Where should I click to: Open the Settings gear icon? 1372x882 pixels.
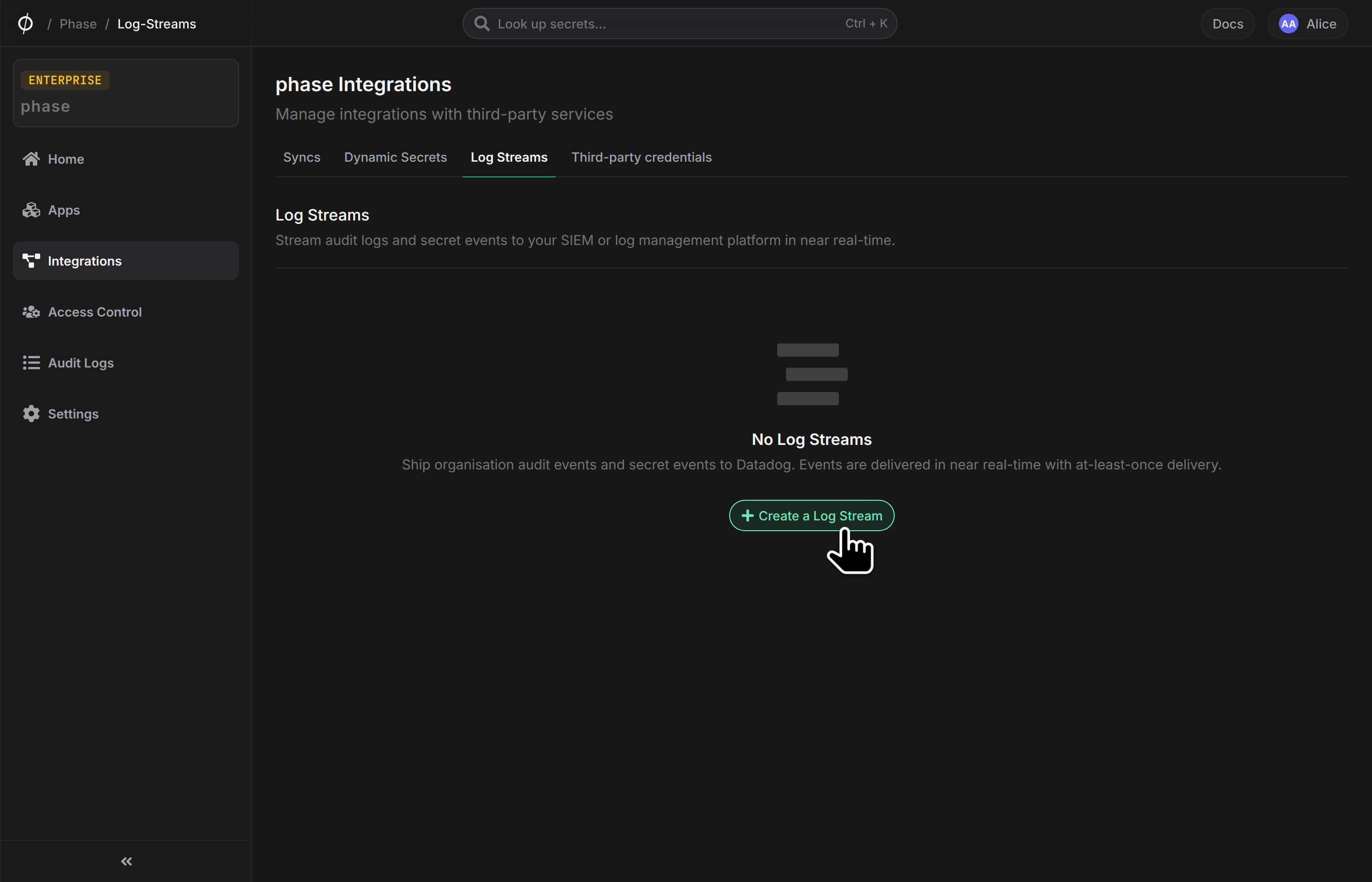[x=31, y=414]
